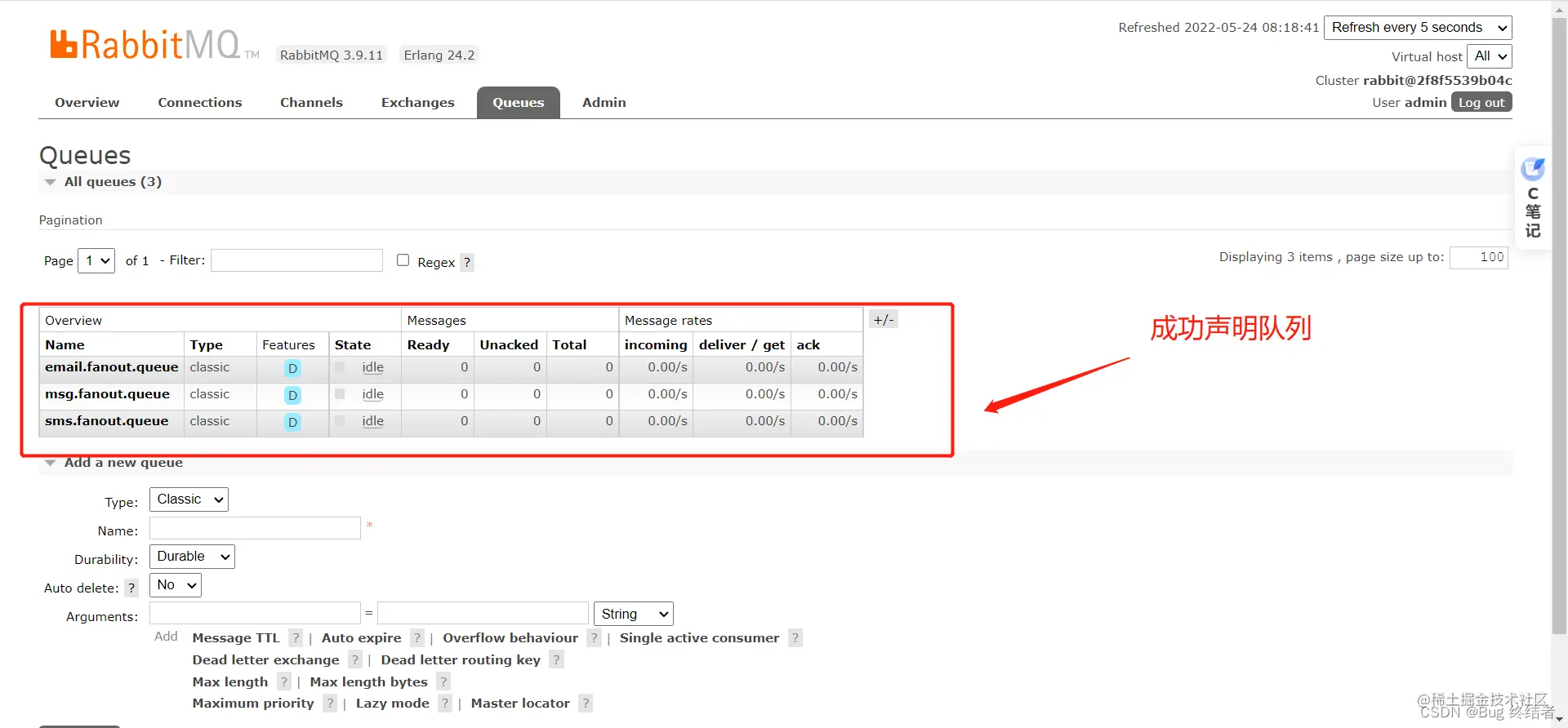Click the Arguments value input field
The width and height of the screenshot is (1568, 728).
(483, 613)
